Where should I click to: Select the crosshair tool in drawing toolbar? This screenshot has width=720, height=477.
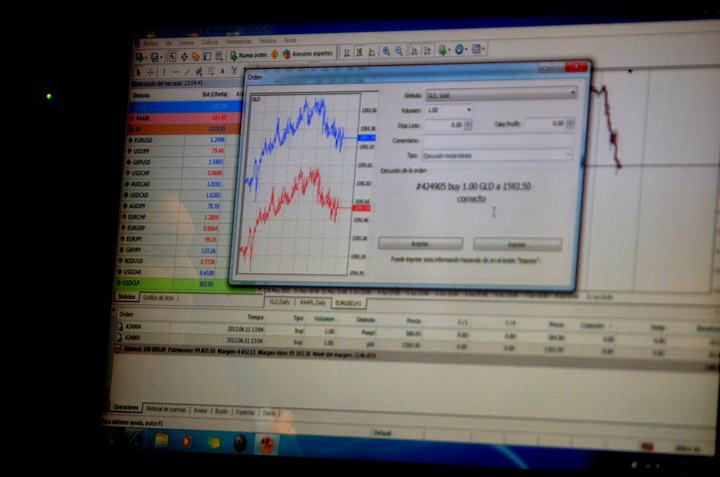[151, 72]
